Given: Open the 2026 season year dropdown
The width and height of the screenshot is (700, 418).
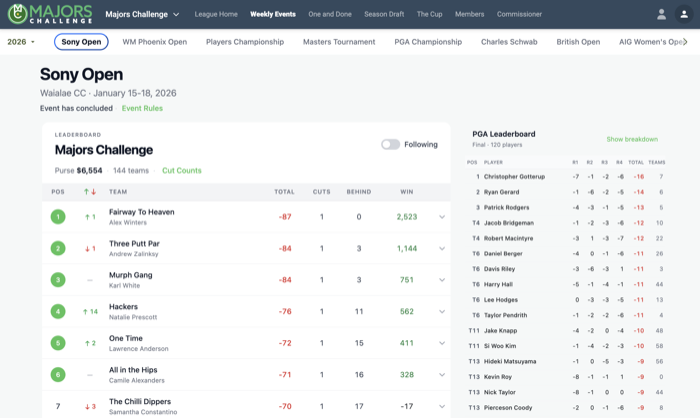Looking at the screenshot, I should [21, 42].
